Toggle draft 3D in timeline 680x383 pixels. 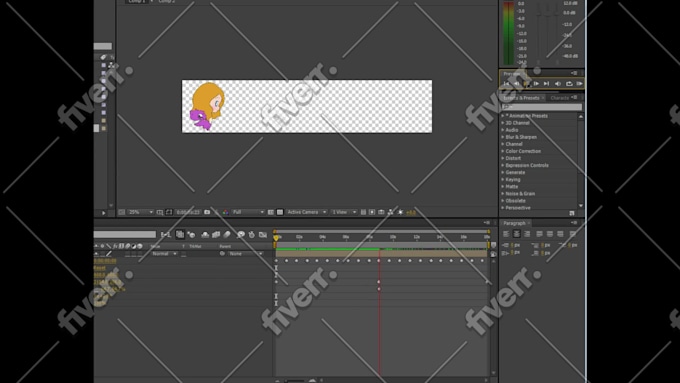(191, 235)
